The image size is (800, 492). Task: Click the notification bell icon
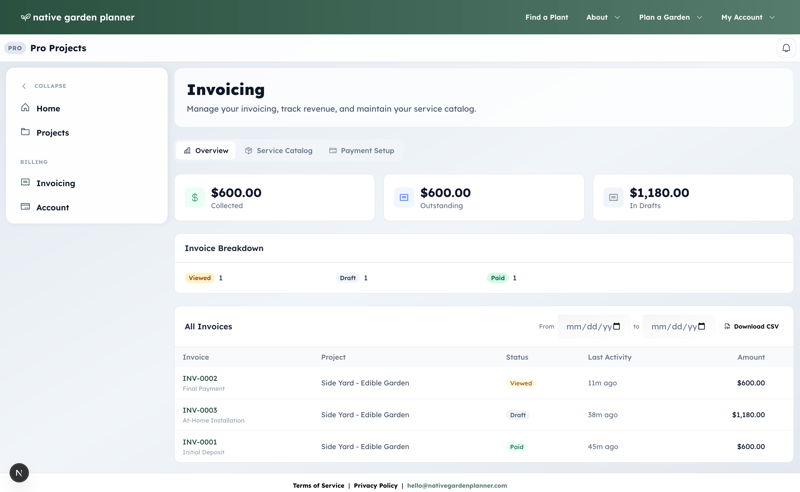click(x=786, y=48)
